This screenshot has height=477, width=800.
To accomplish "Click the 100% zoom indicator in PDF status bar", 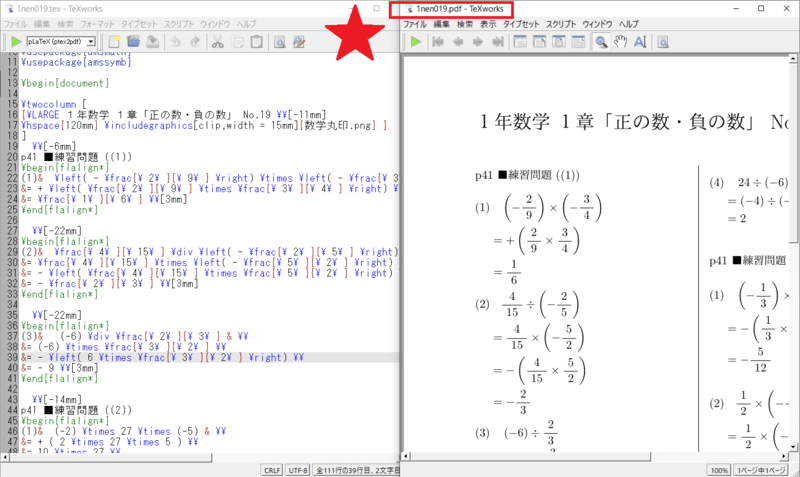I will pos(719,470).
